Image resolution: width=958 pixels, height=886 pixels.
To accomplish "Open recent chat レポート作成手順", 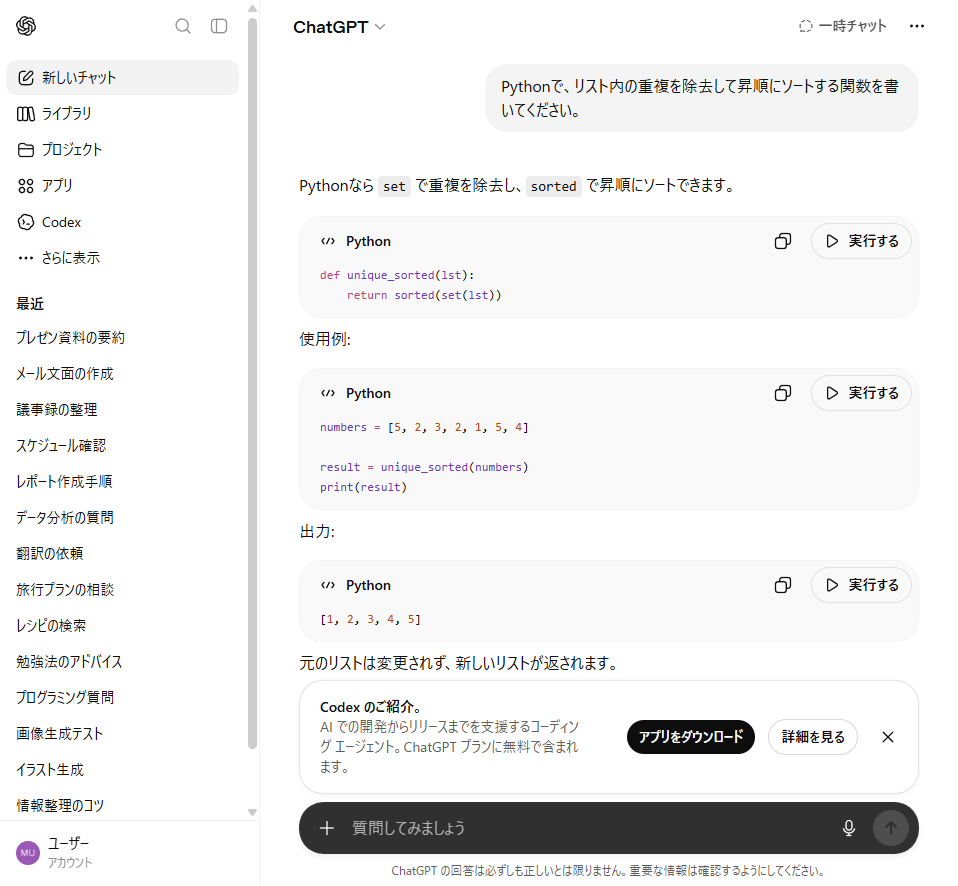I will pos(122,482).
